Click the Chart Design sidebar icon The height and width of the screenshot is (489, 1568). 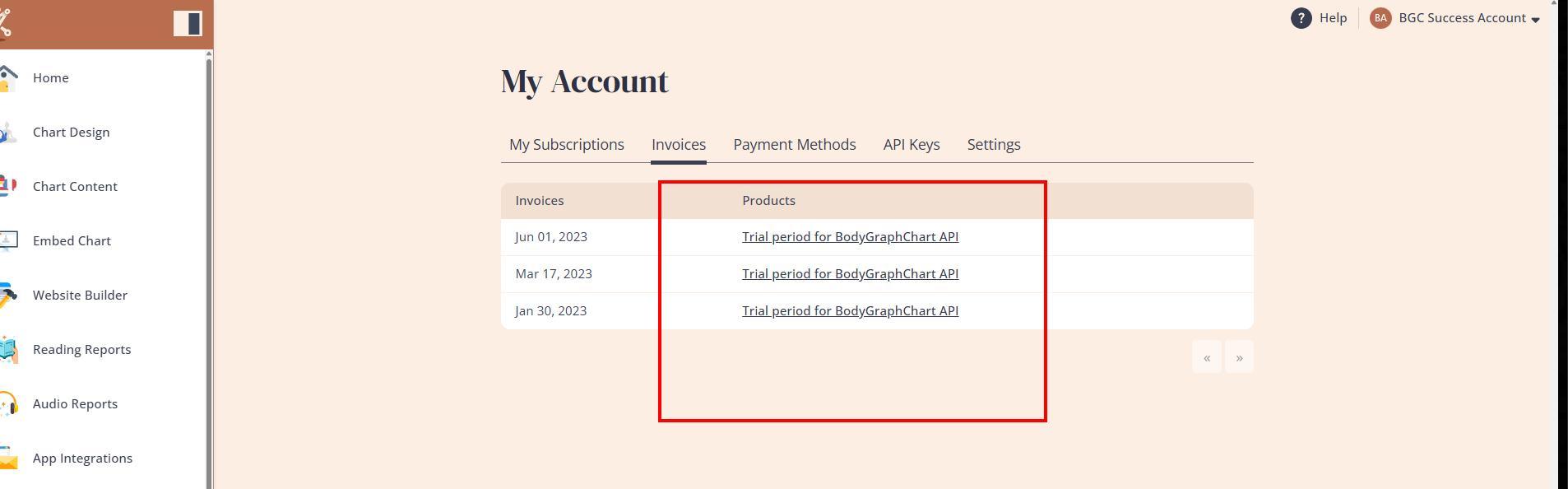(x=8, y=133)
